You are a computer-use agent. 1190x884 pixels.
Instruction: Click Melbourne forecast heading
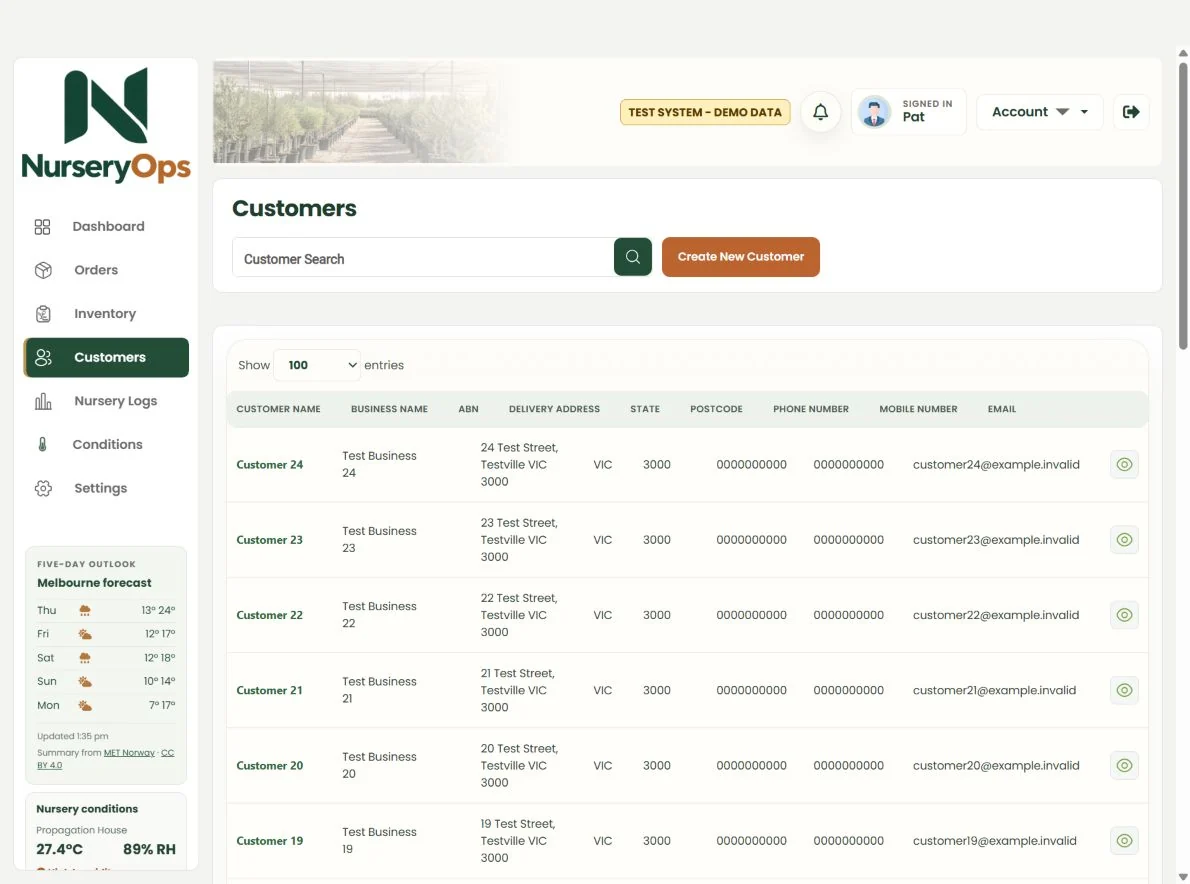(x=94, y=583)
